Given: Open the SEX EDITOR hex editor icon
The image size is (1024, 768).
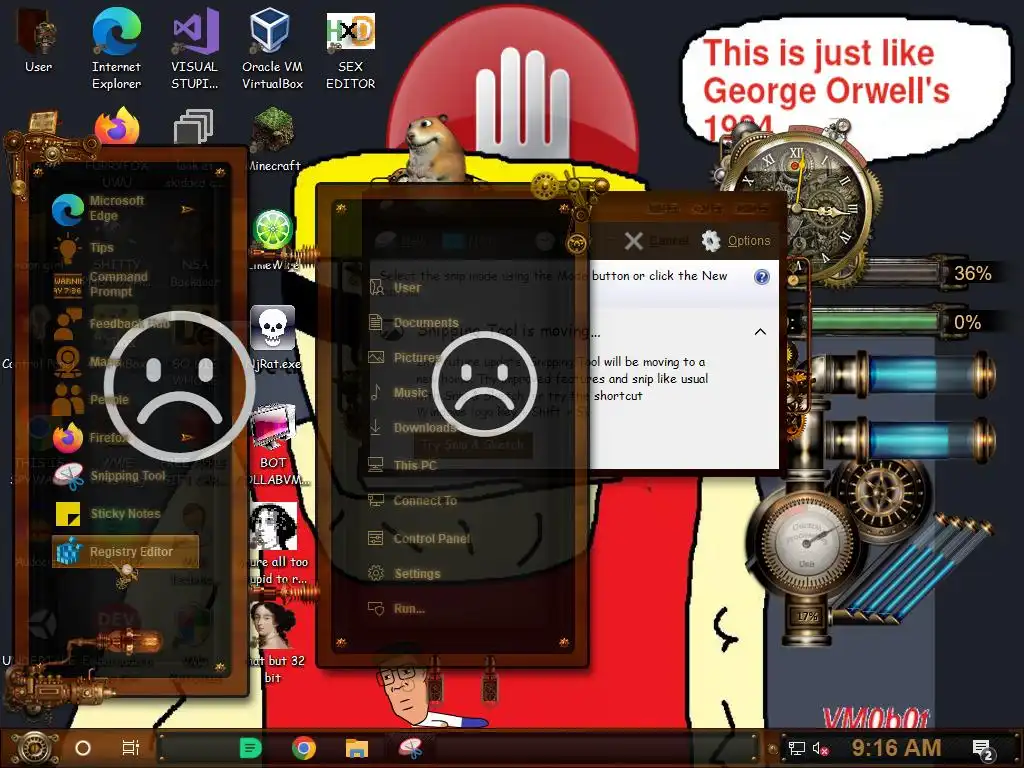Looking at the screenshot, I should 351,51.
